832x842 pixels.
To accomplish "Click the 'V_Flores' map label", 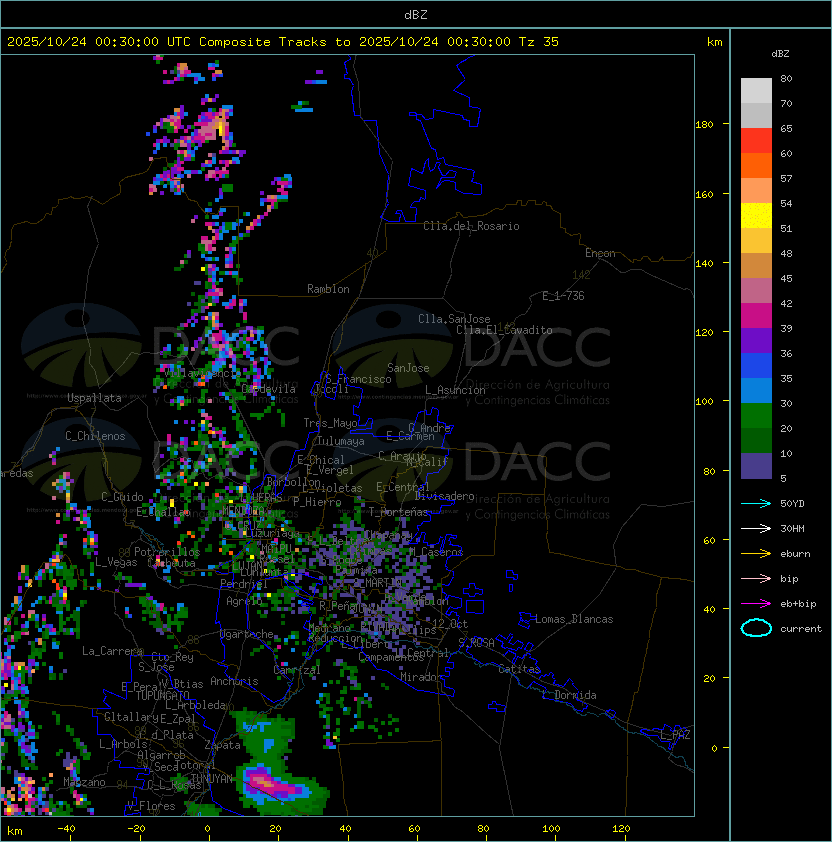I will tap(151, 806).
